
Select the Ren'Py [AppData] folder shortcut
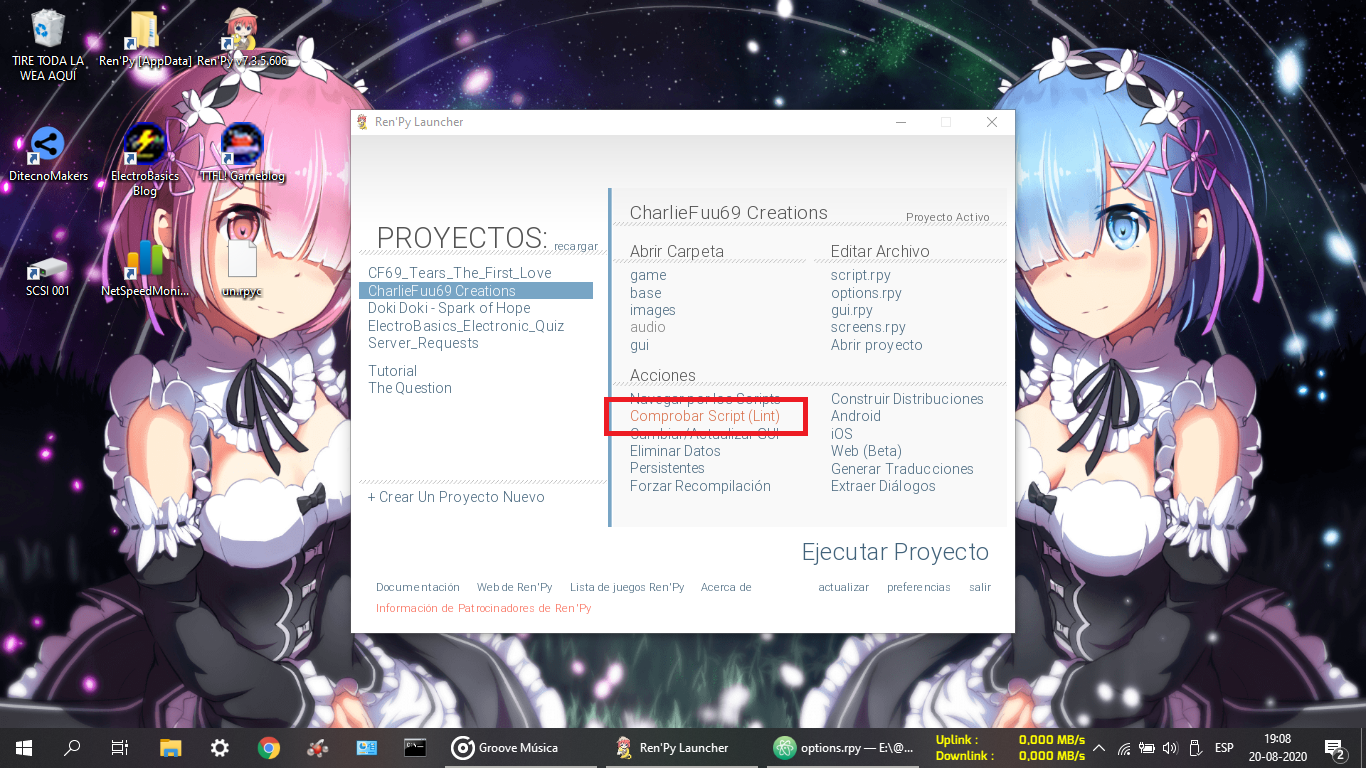[x=144, y=30]
